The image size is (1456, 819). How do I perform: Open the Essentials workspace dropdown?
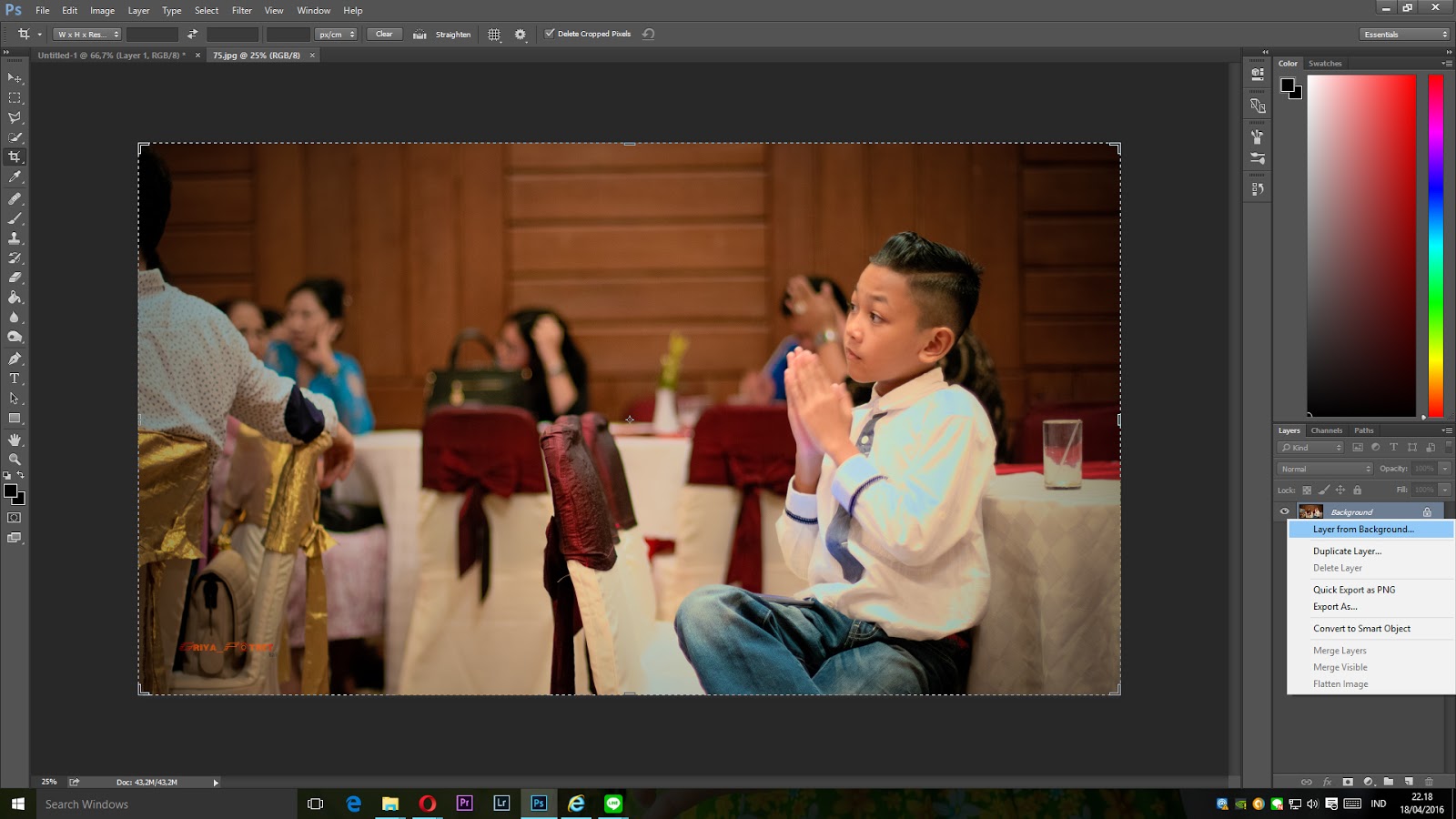pyautogui.click(x=1405, y=35)
